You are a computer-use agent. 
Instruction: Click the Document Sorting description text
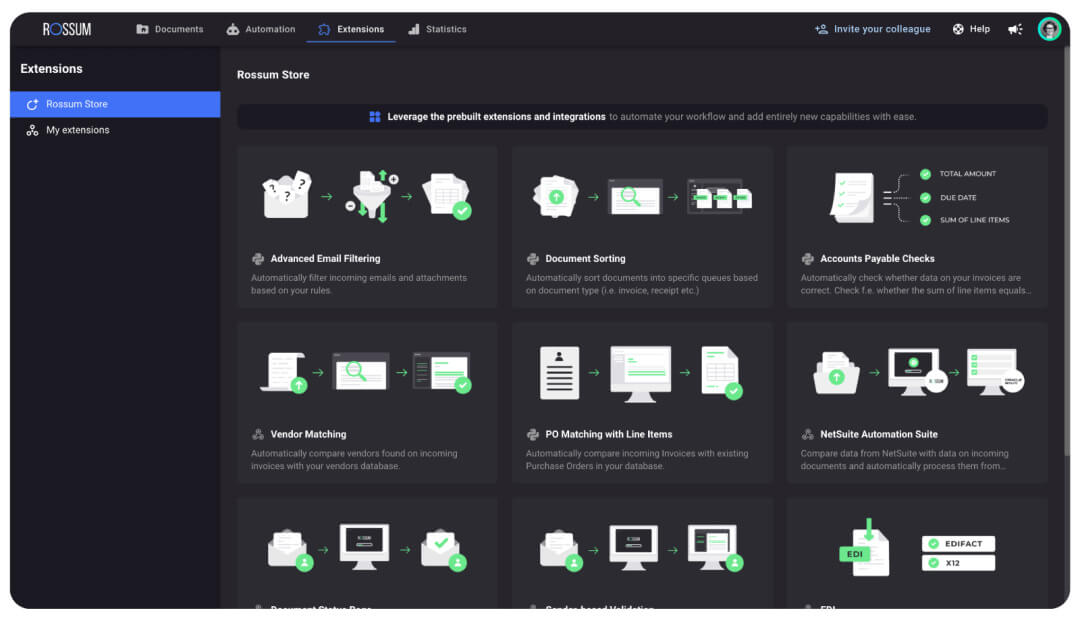coord(641,284)
